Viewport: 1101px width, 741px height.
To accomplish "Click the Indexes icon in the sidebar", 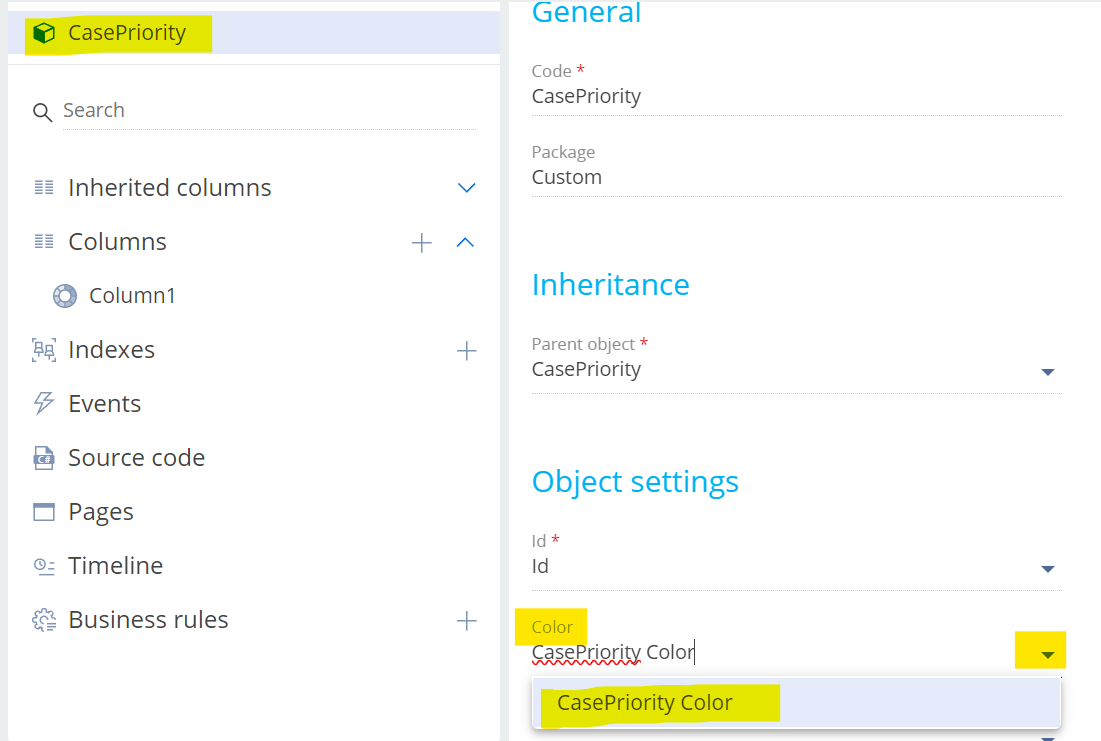I will tap(41, 349).
